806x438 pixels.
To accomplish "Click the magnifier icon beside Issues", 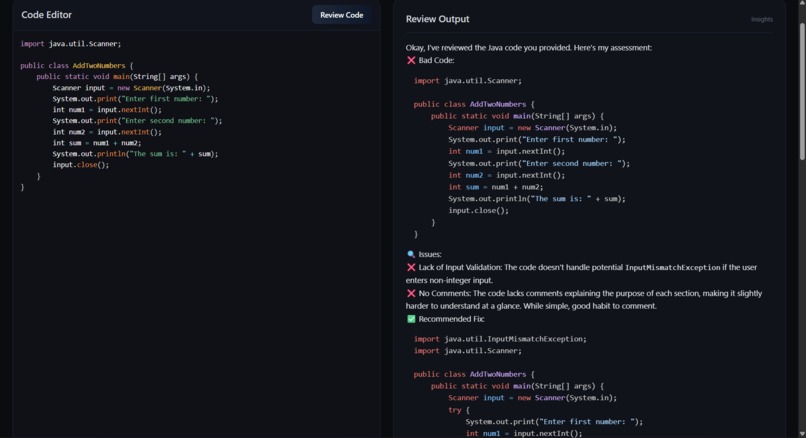I will pyautogui.click(x=411, y=254).
